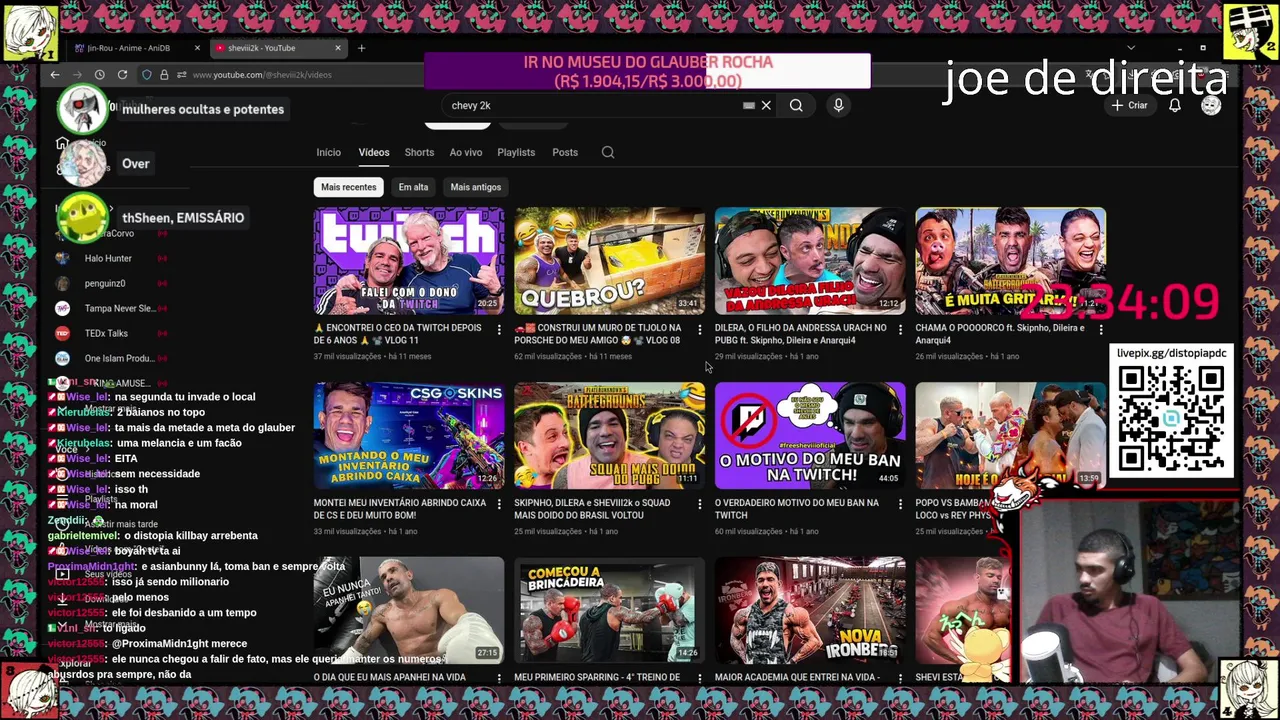Open options menu for Verdadeiro Motivo Ban video
This screenshot has width=1280, height=720.
point(900,504)
